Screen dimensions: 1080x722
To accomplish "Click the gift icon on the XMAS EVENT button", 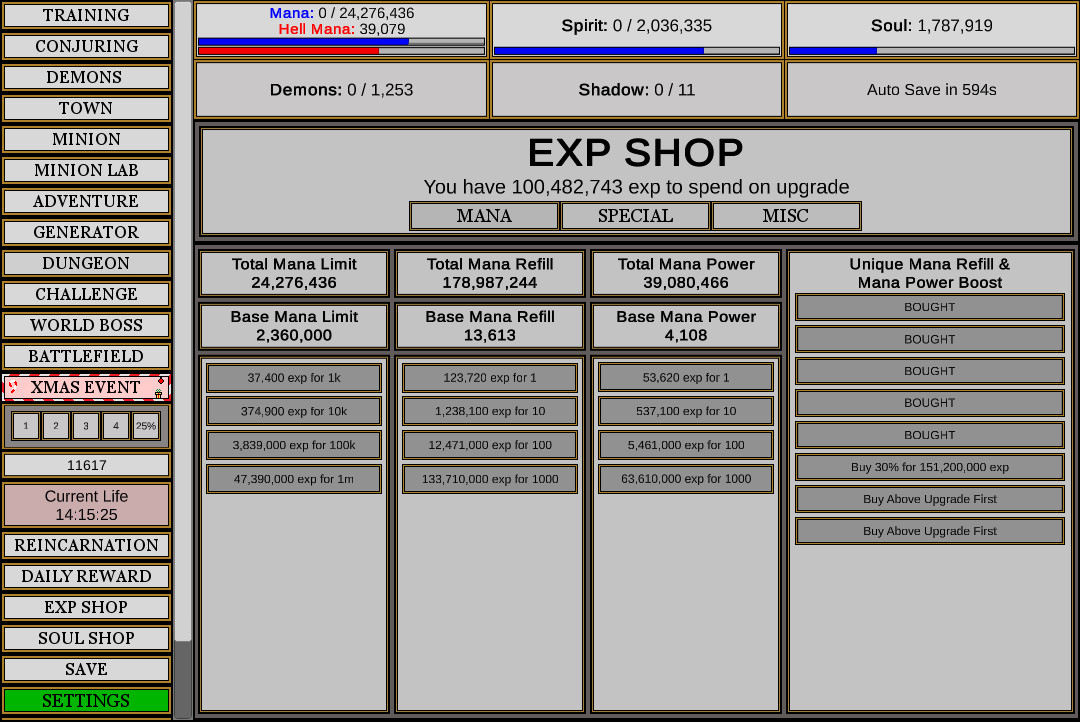I will 158,394.
